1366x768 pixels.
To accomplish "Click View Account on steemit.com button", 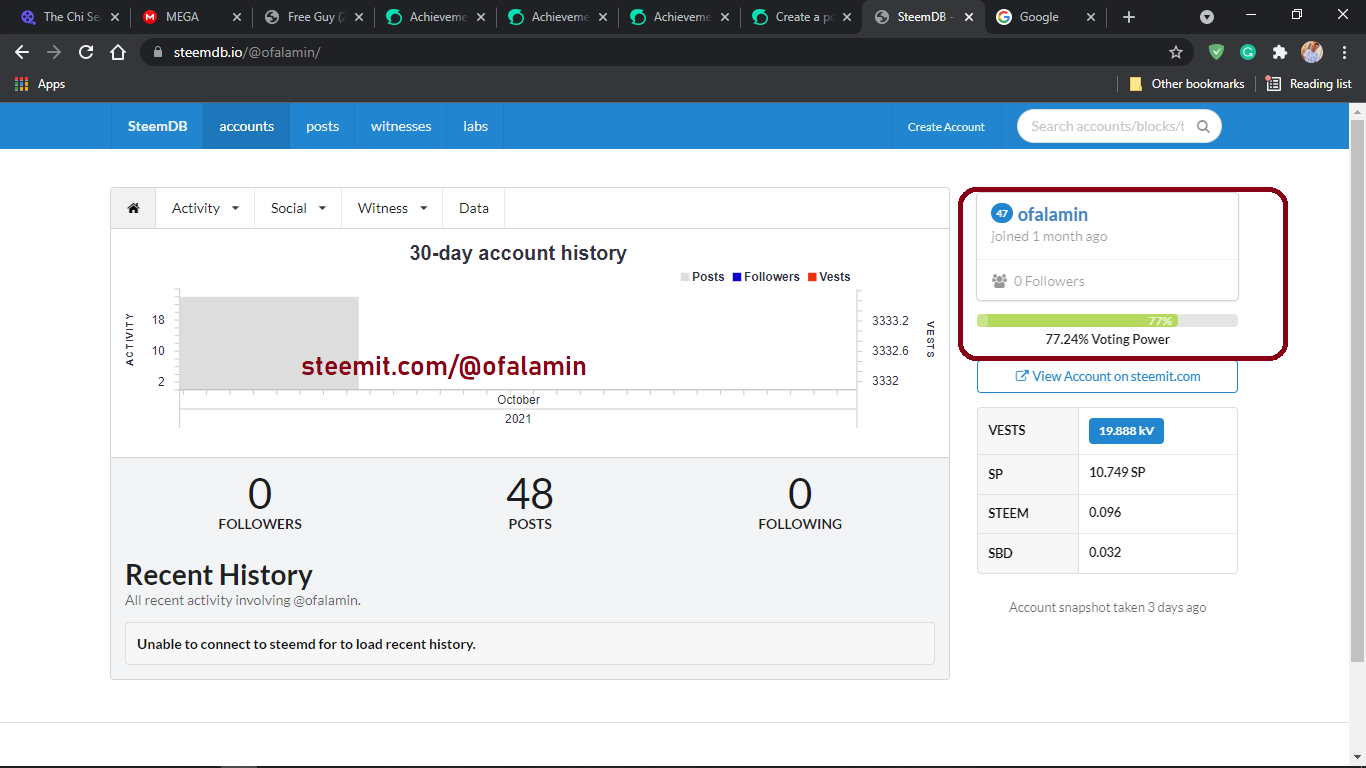I will (1107, 376).
